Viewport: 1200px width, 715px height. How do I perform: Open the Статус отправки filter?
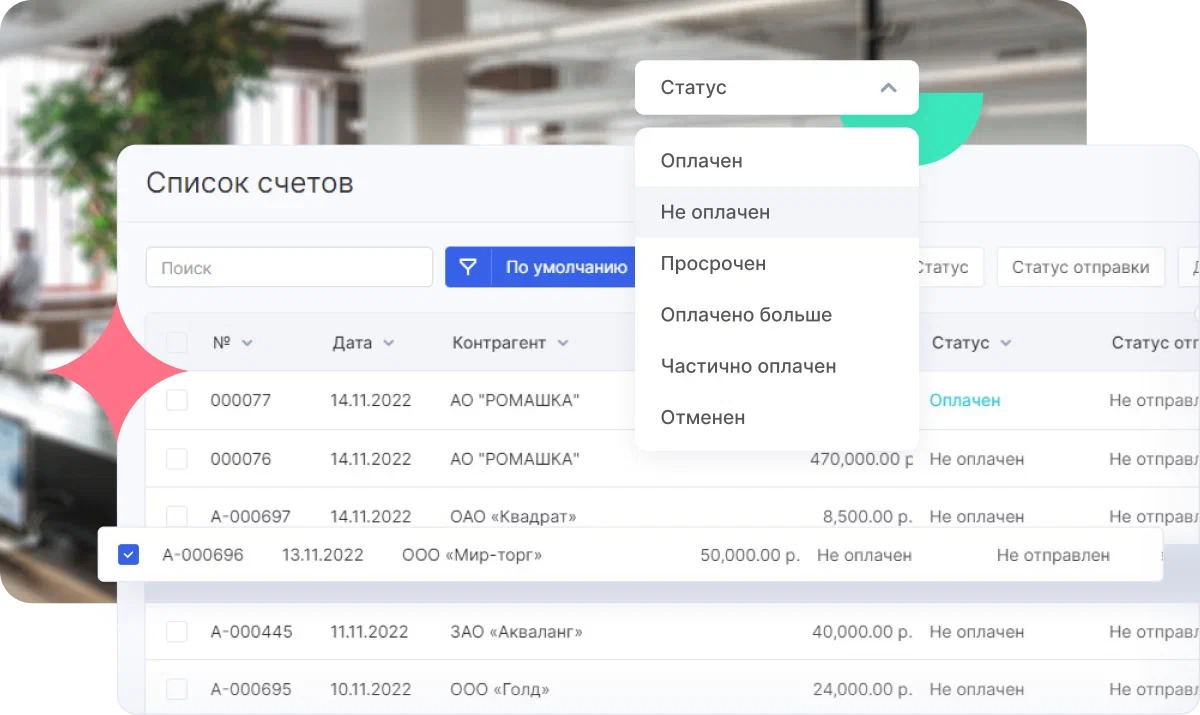[1080, 267]
